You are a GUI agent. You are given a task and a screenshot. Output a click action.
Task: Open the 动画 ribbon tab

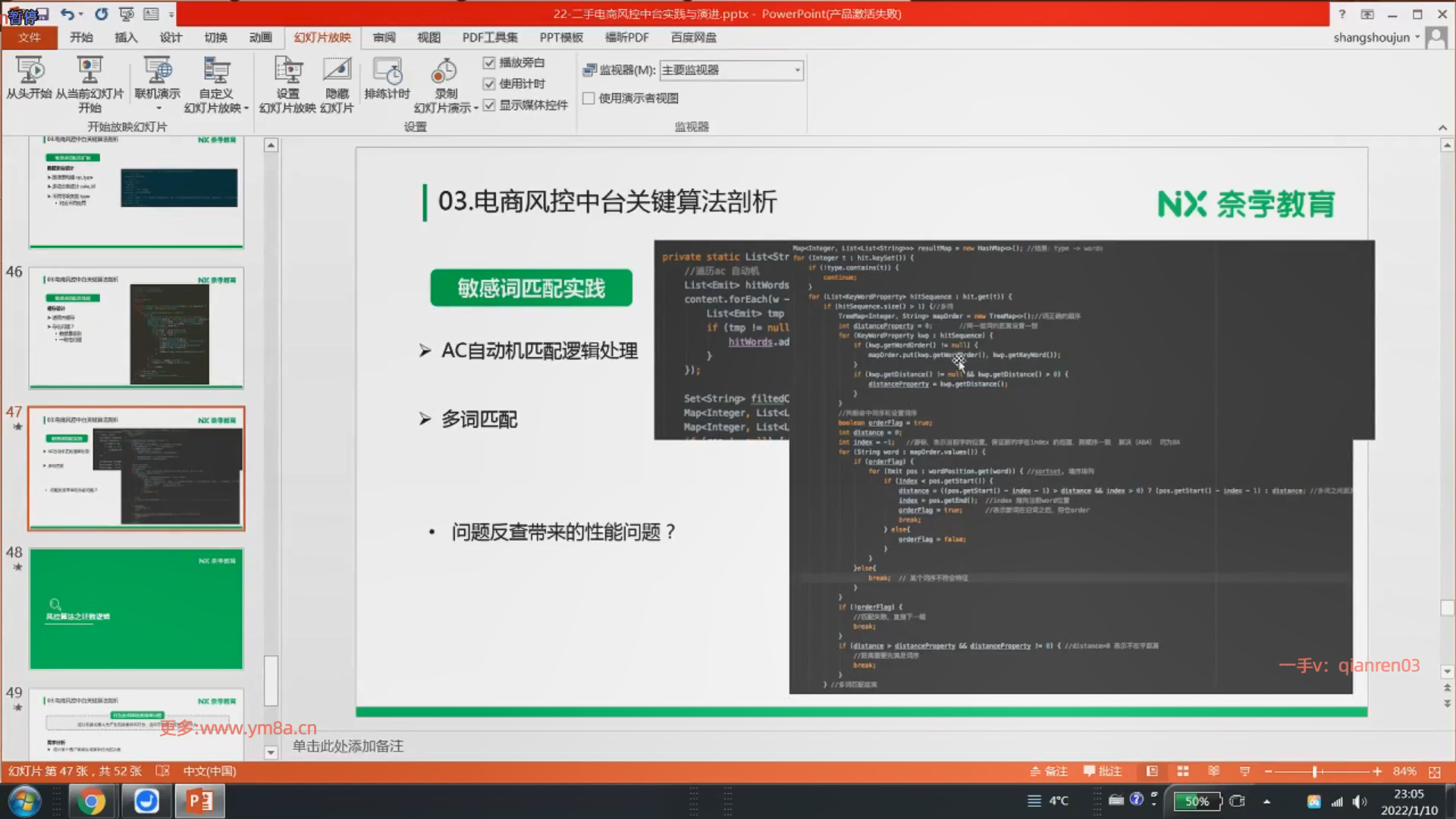[x=260, y=37]
